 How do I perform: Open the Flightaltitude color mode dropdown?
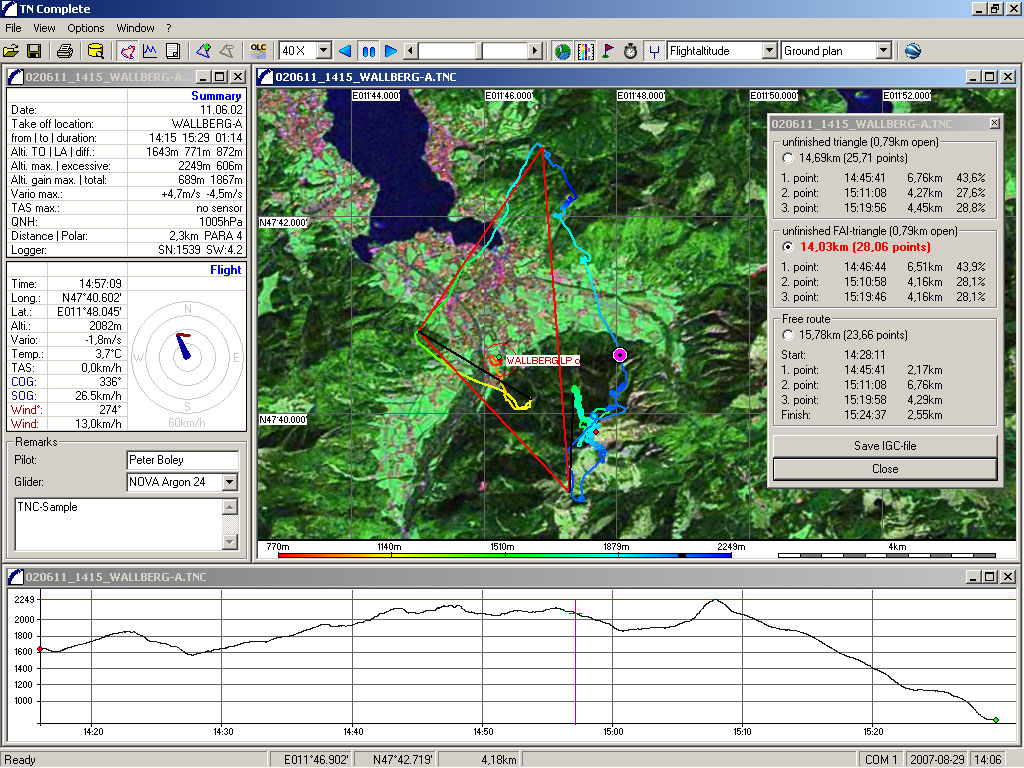pos(769,51)
